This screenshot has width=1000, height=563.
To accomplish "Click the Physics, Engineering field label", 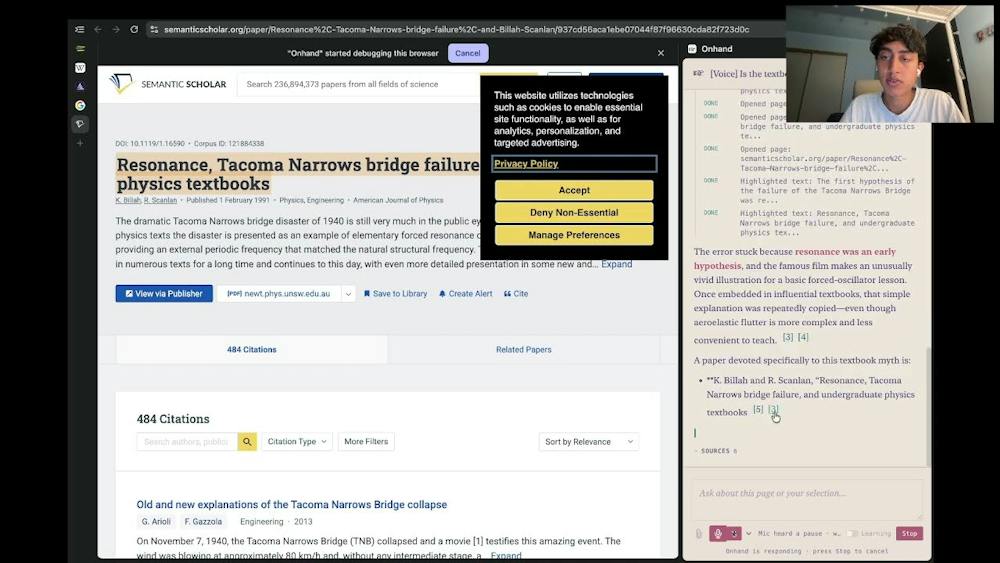I will [311, 200].
